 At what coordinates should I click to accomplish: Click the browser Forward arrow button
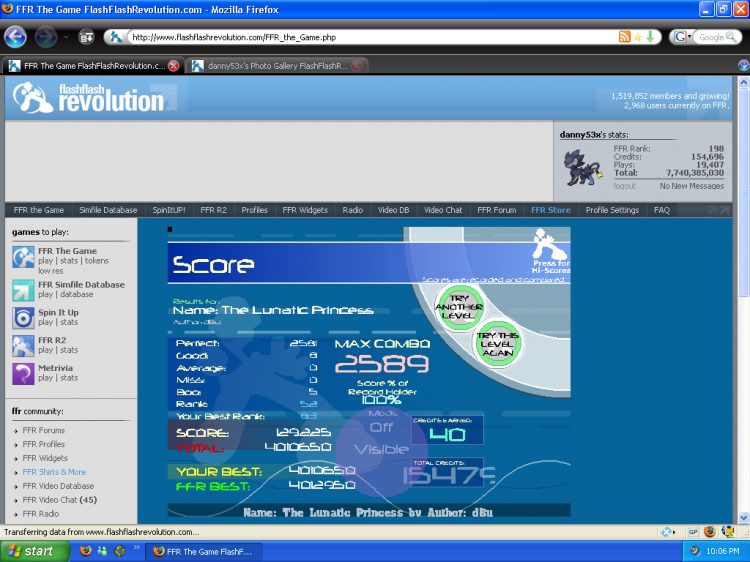point(46,37)
